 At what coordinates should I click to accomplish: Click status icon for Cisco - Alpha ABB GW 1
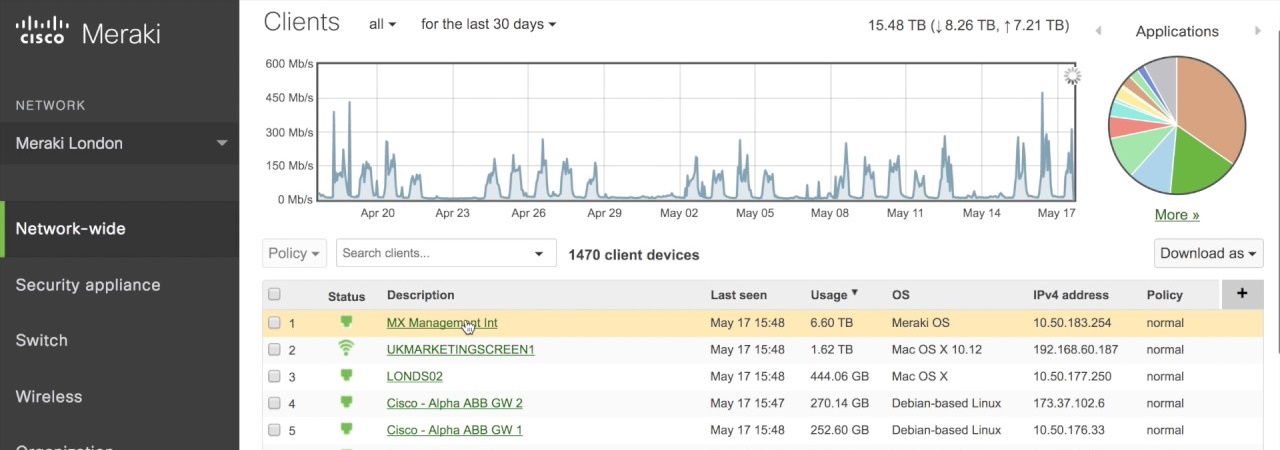346,429
